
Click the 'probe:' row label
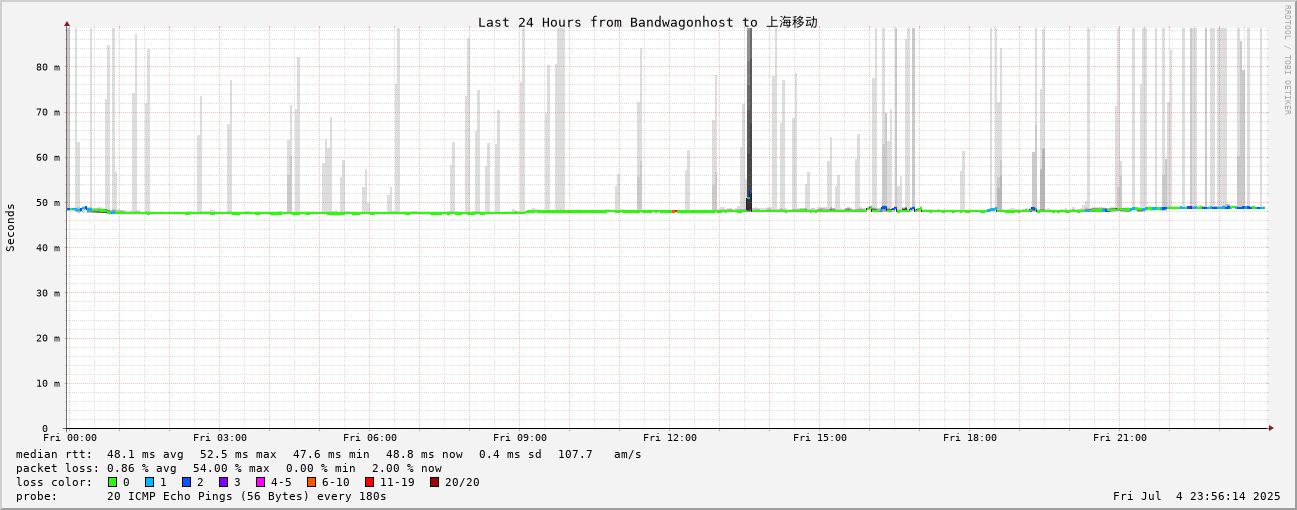point(36,496)
